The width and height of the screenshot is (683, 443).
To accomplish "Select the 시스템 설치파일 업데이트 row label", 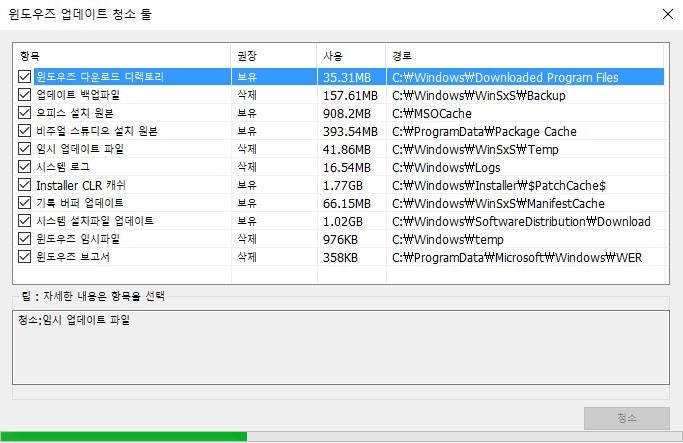I will [95, 221].
